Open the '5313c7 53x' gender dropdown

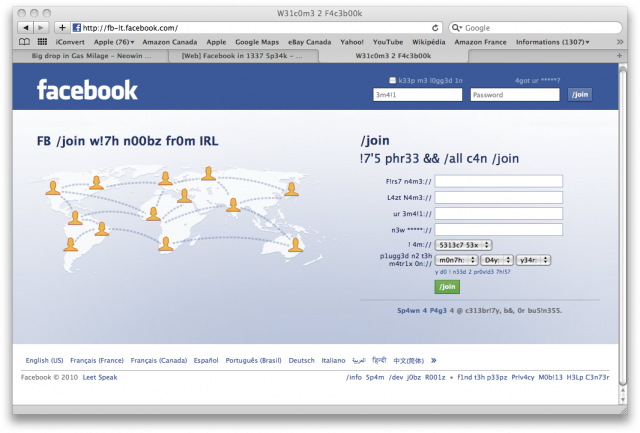463,245
